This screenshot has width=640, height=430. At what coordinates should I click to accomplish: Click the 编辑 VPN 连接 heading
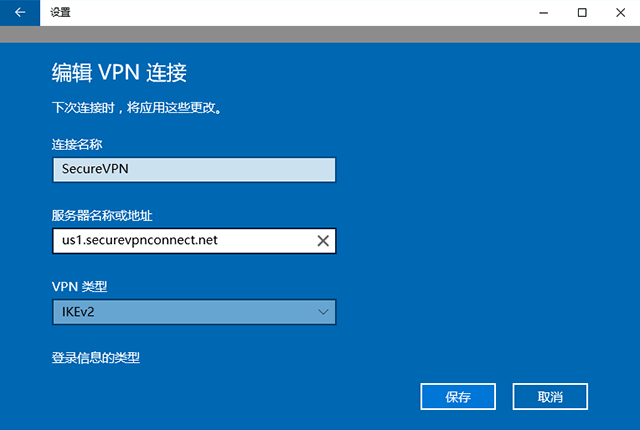pos(119,73)
